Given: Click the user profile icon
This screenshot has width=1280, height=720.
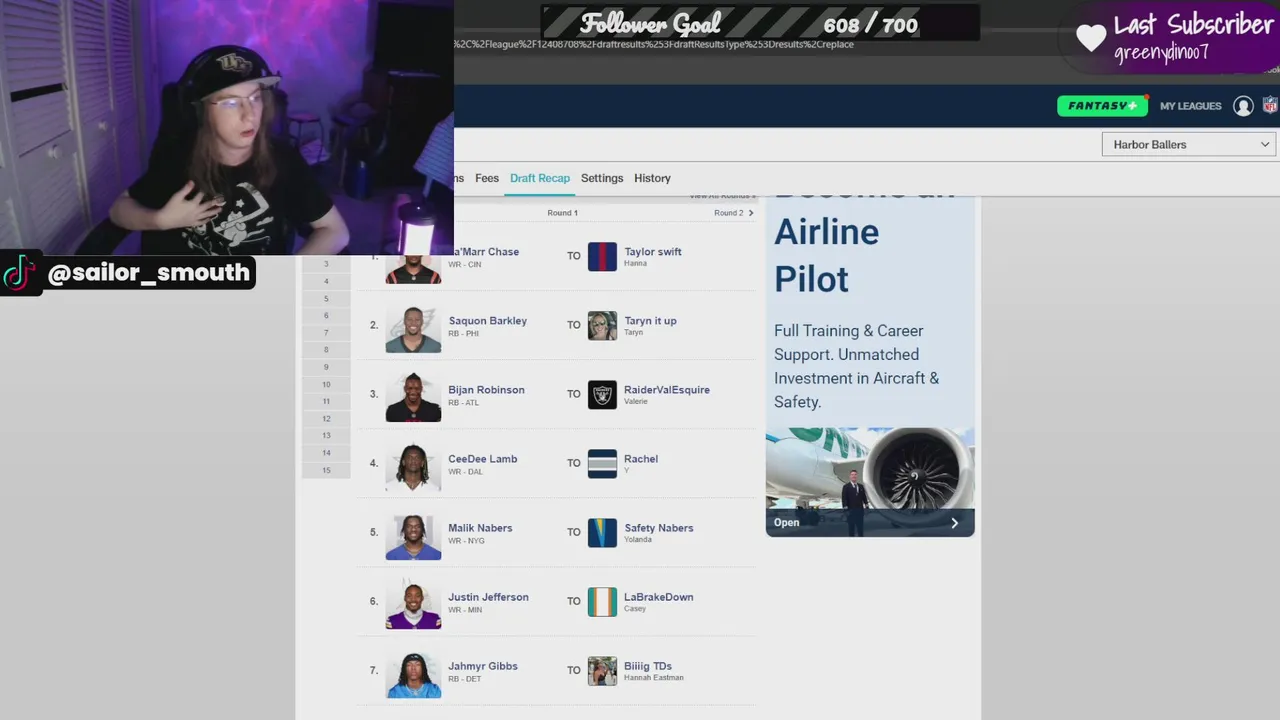Looking at the screenshot, I should pyautogui.click(x=1243, y=106).
